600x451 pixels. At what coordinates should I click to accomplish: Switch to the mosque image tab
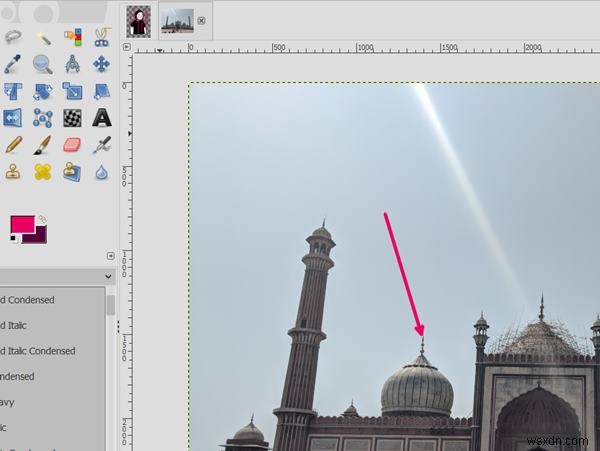pos(177,21)
